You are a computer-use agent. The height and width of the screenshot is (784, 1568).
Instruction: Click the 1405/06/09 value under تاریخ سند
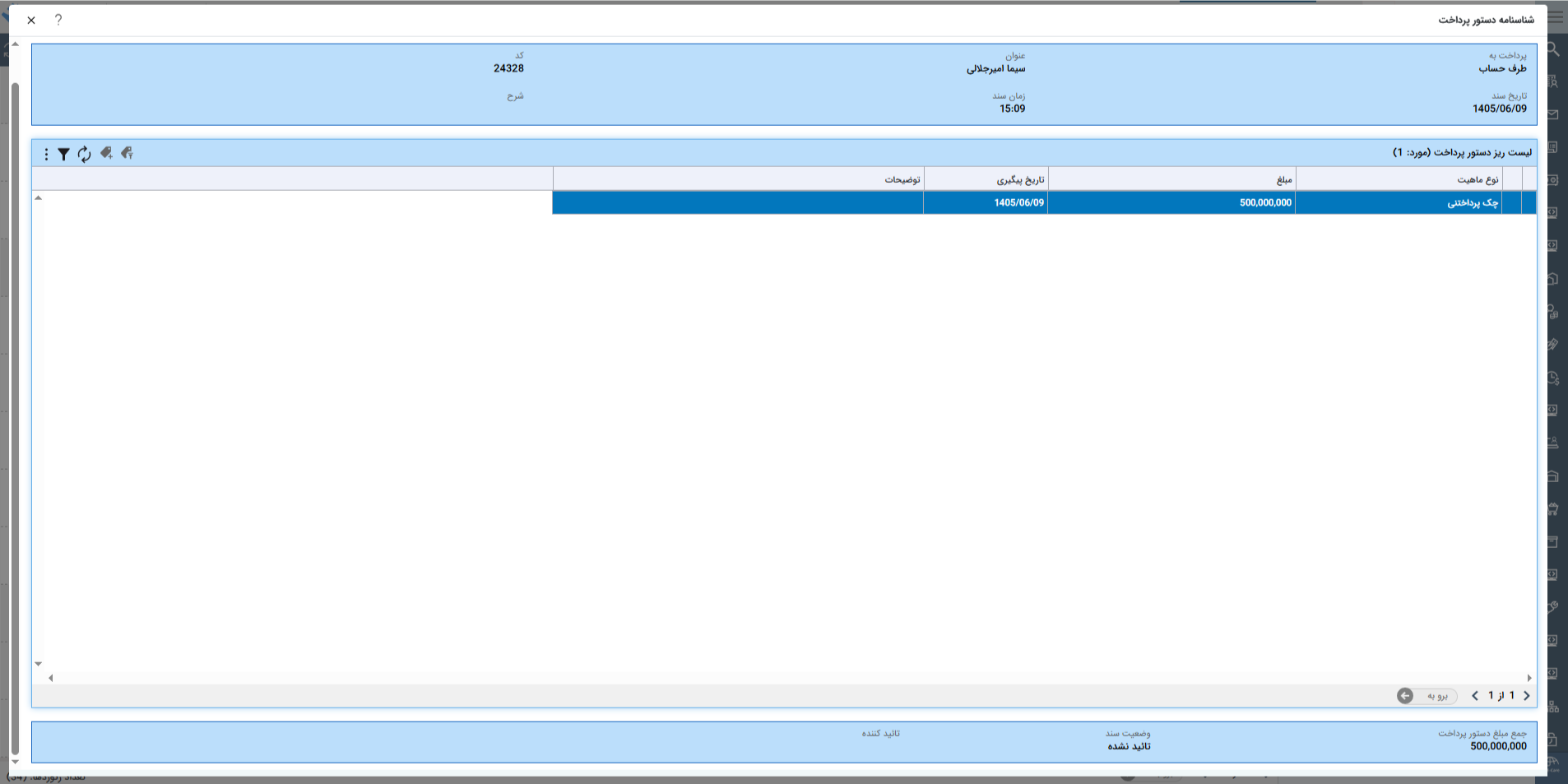[x=1500, y=109]
